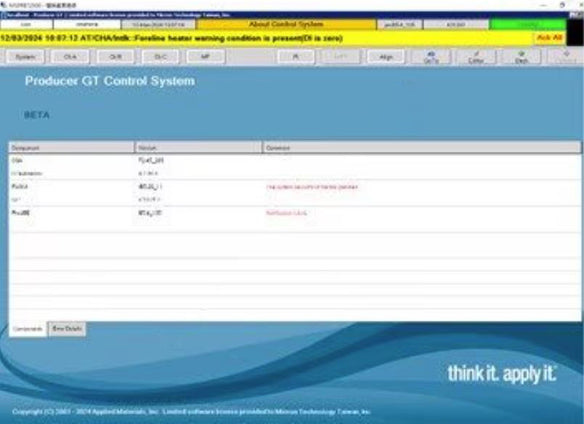Select the Ch C toolbar button

coord(161,57)
